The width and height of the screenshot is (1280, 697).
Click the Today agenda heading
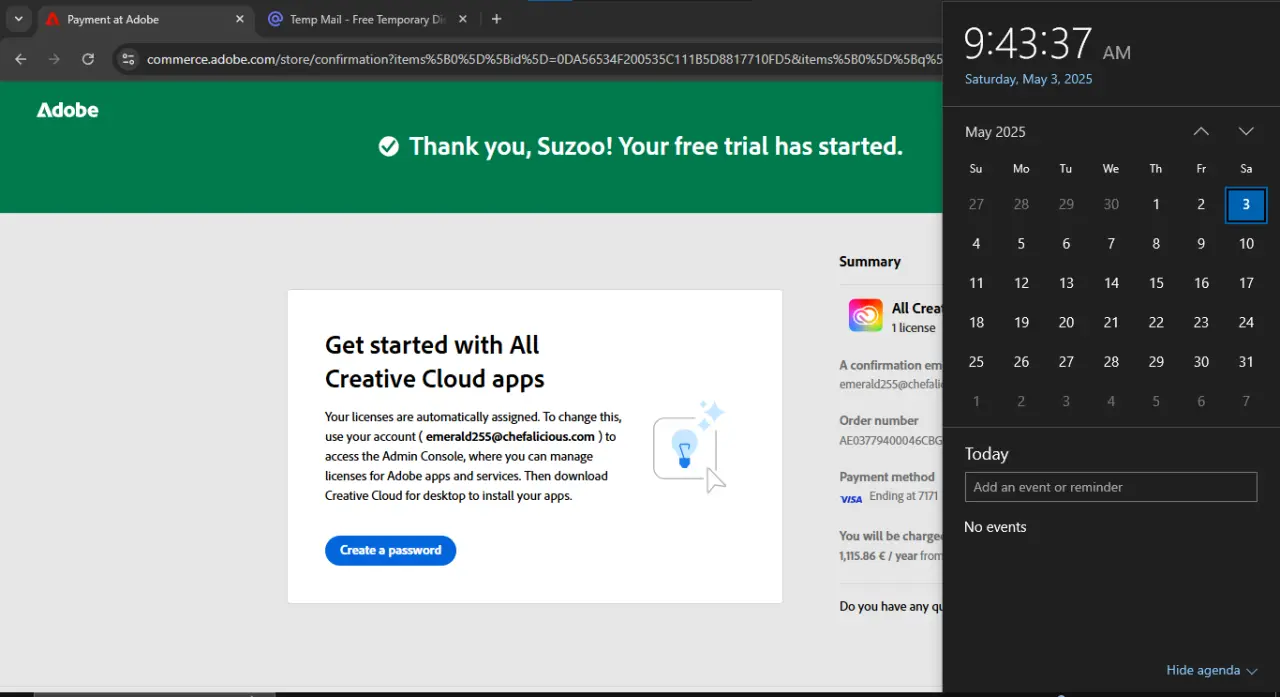987,454
